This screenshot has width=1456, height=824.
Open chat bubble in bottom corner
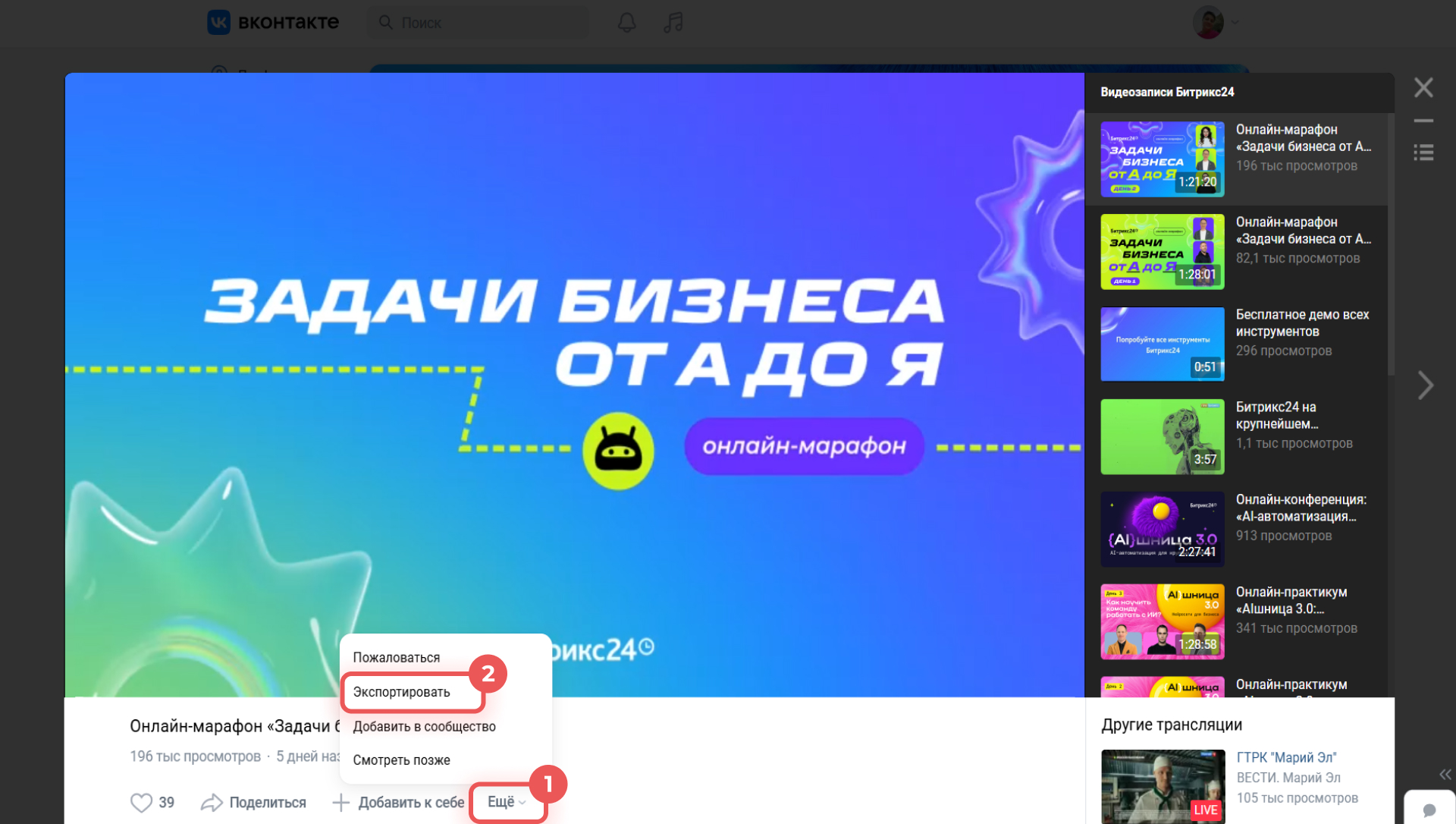point(1429,810)
